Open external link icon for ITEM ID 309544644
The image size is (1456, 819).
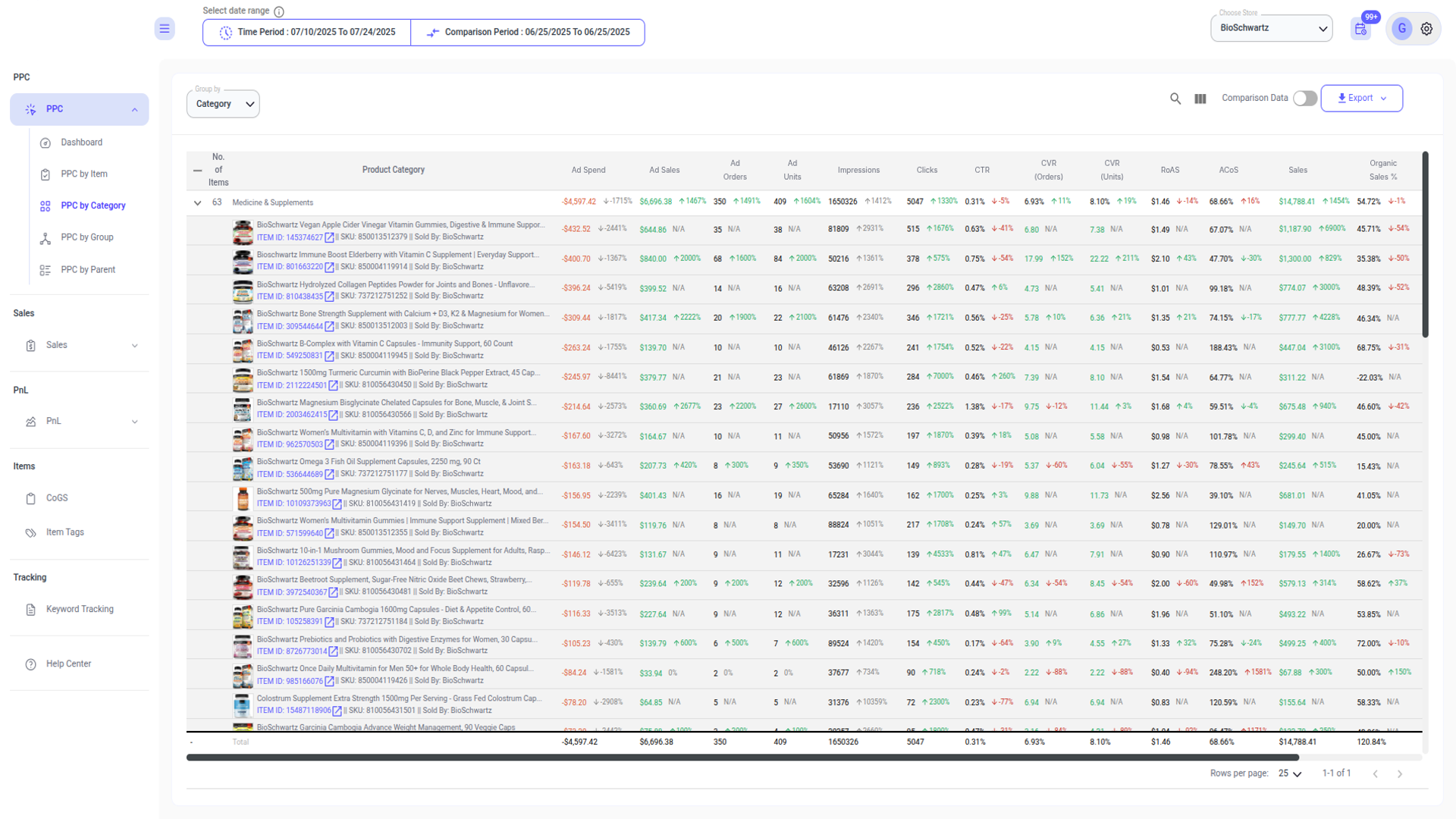pos(329,327)
